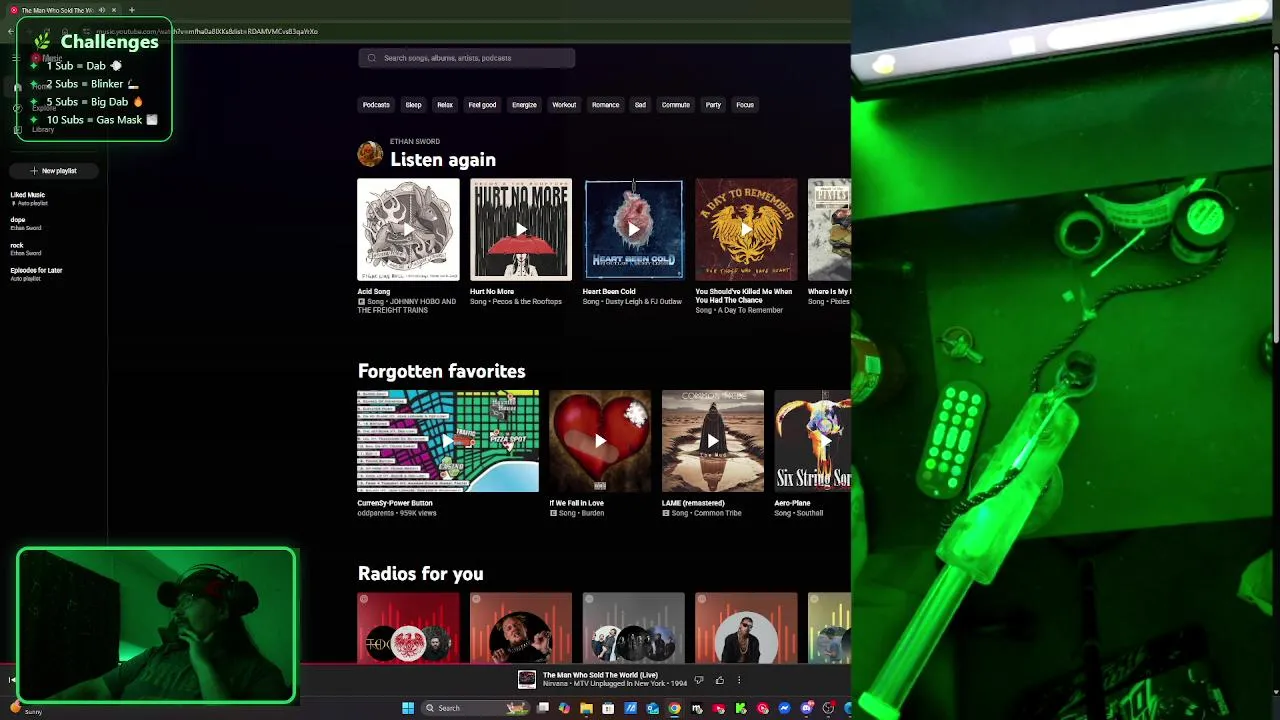This screenshot has width=1280, height=720.
Task: Launch Copilot from the taskbar
Action: coord(565,708)
